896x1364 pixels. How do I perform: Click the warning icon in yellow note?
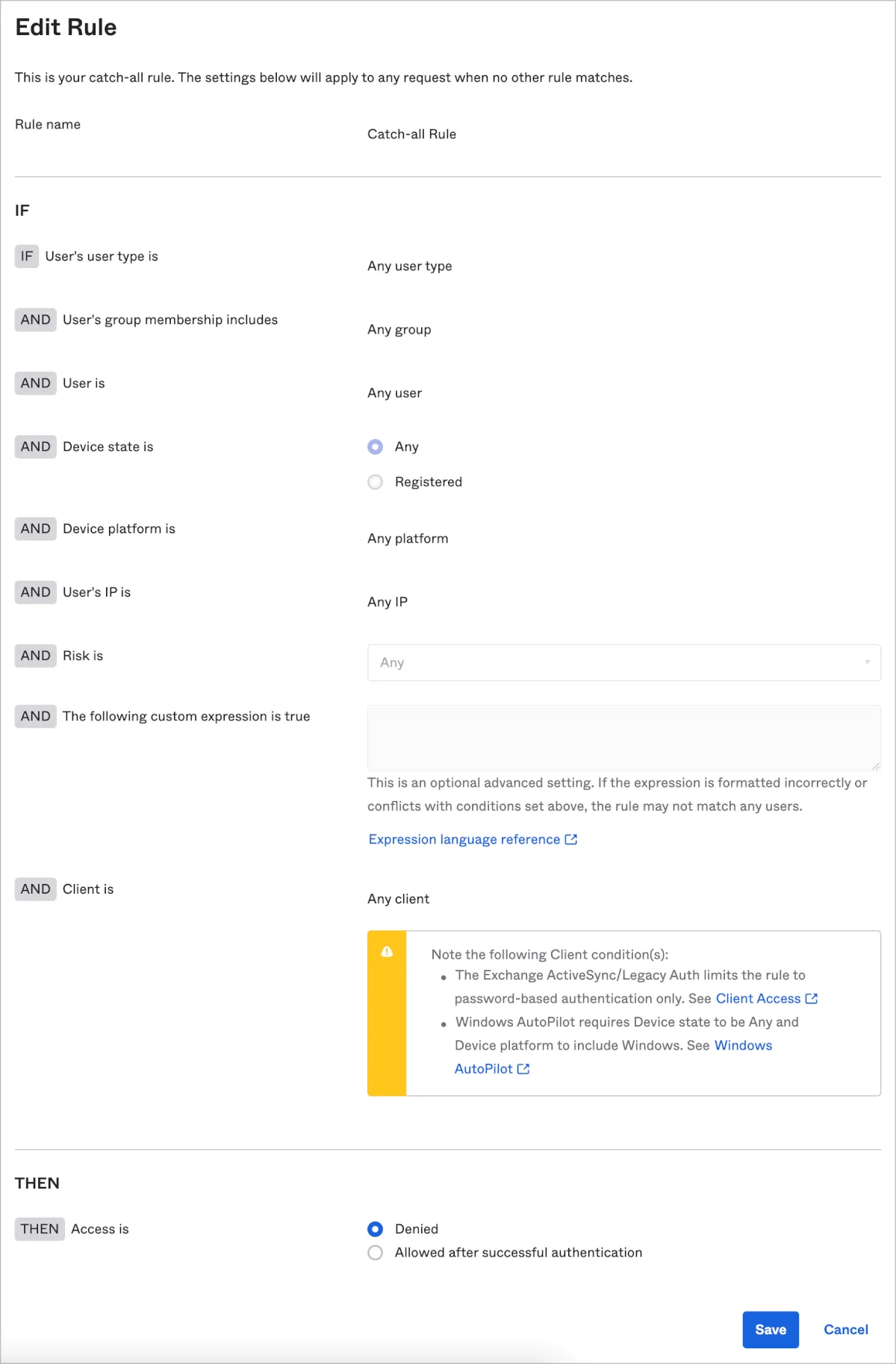point(387,952)
